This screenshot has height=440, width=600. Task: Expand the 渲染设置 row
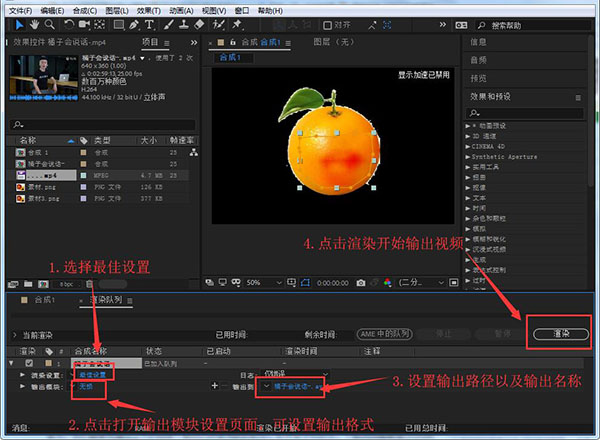coord(23,375)
